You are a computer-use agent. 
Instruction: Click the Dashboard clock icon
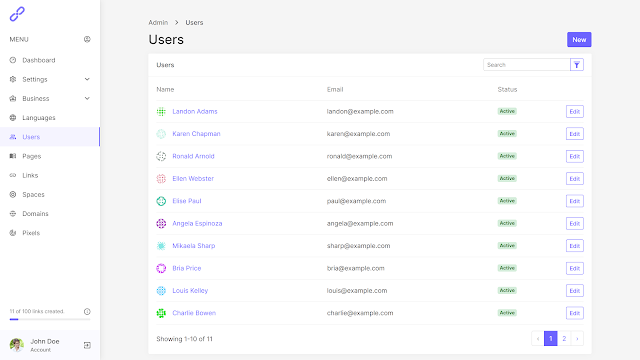coord(13,60)
